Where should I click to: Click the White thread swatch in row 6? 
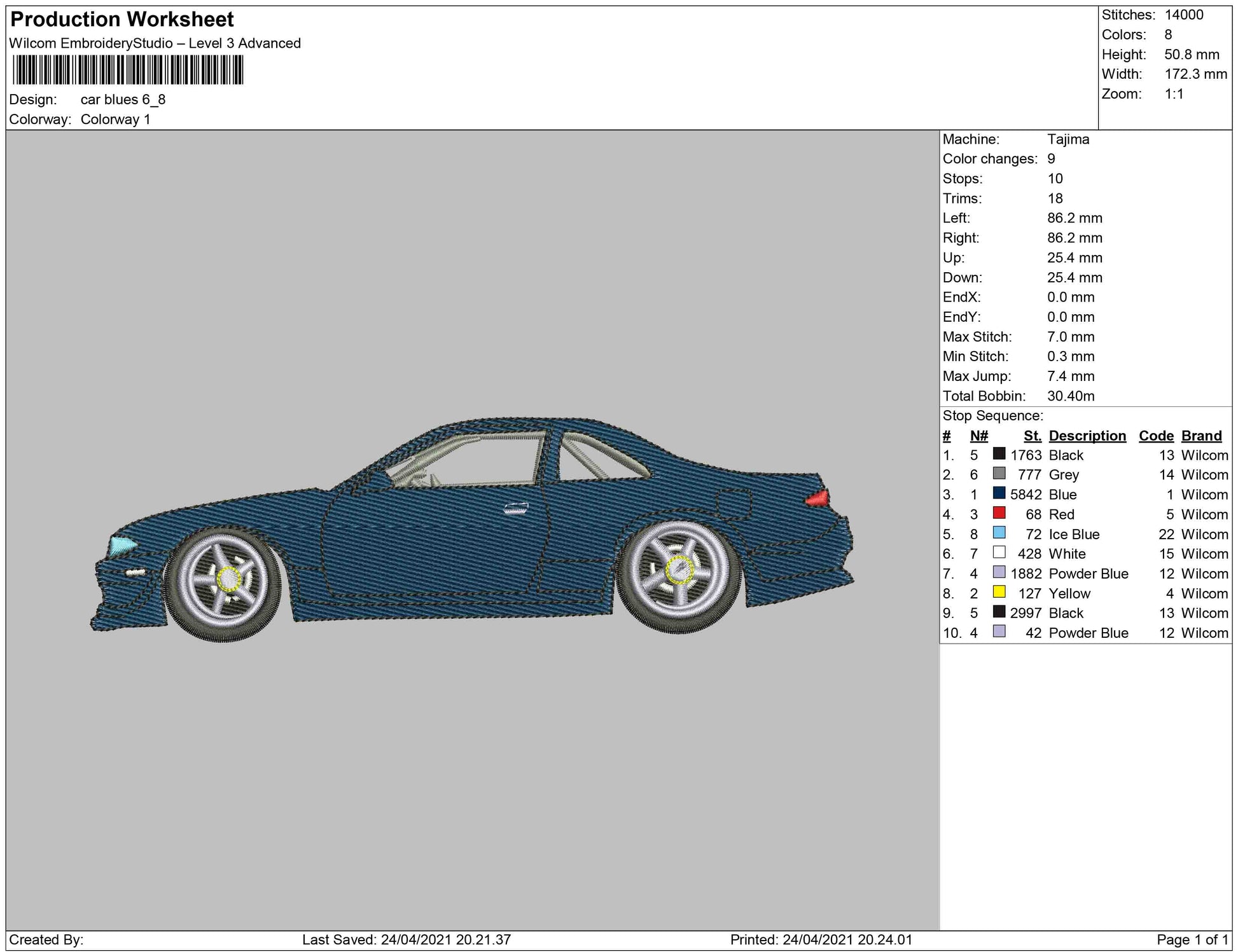[999, 553]
